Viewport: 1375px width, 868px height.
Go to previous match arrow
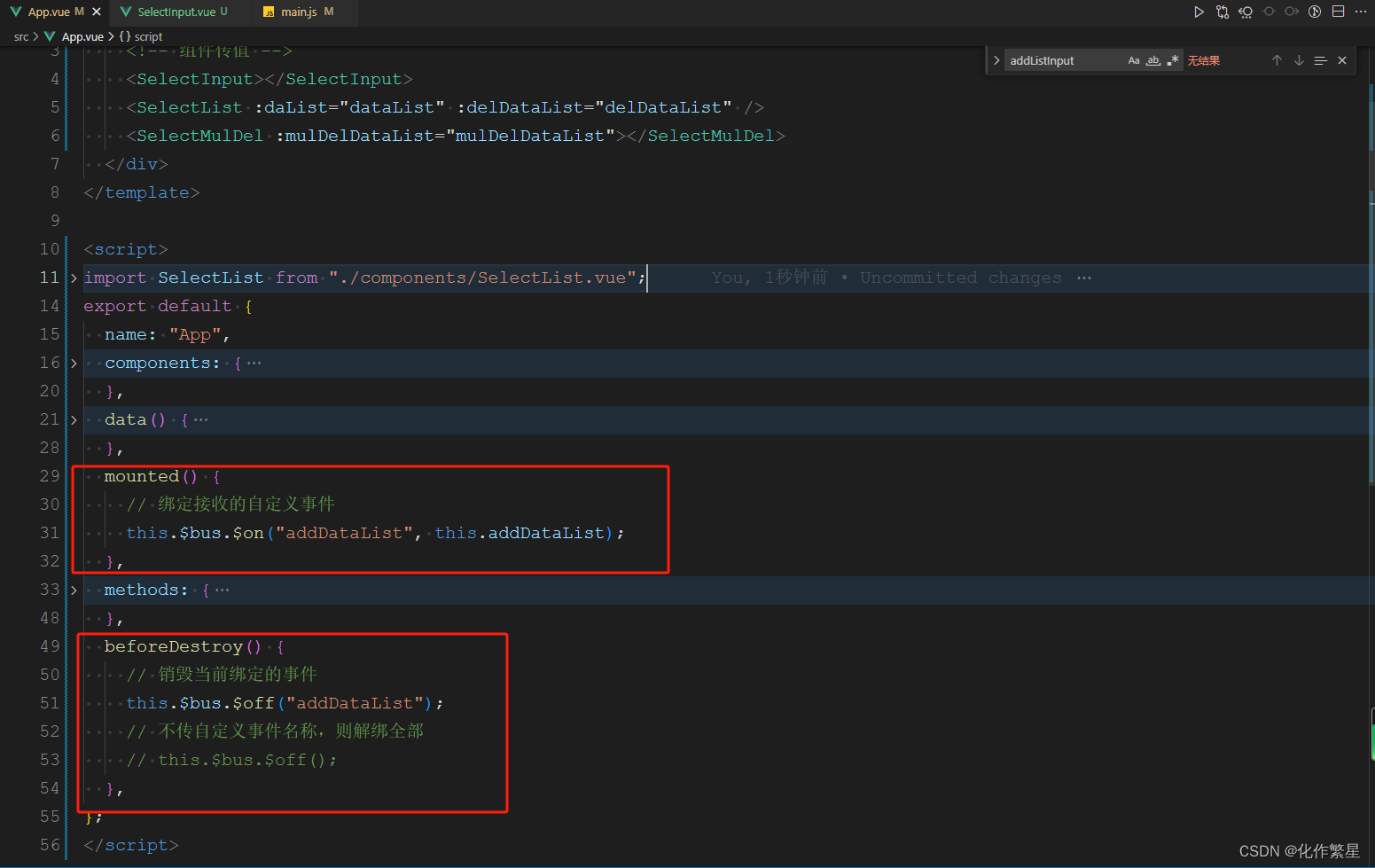pos(1277,60)
